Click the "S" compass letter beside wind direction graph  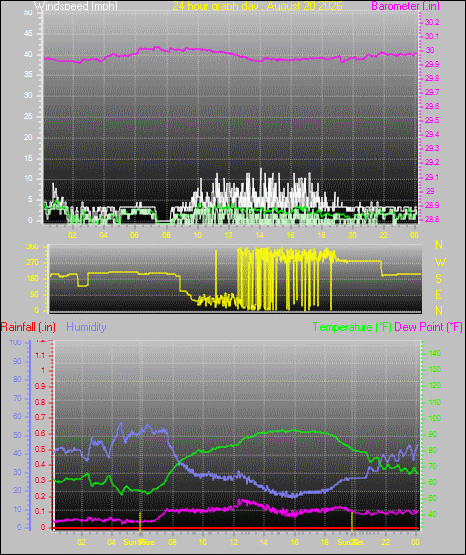click(x=438, y=279)
